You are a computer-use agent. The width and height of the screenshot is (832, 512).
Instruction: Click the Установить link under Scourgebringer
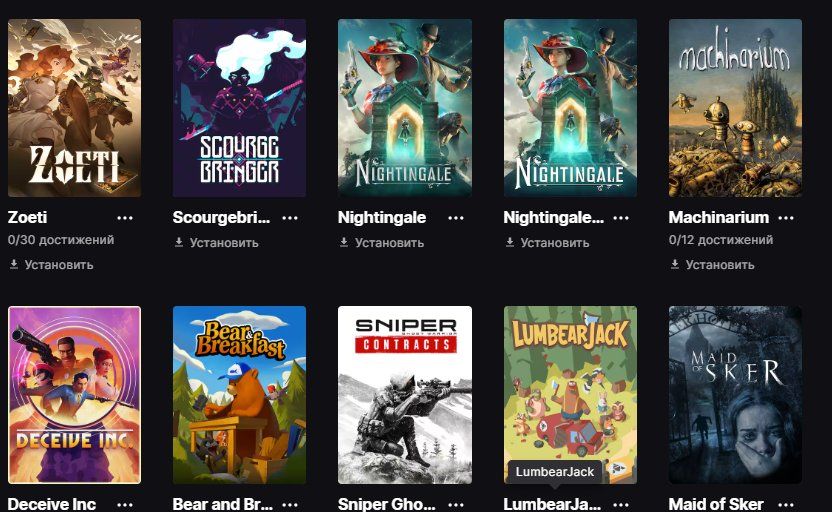click(224, 243)
